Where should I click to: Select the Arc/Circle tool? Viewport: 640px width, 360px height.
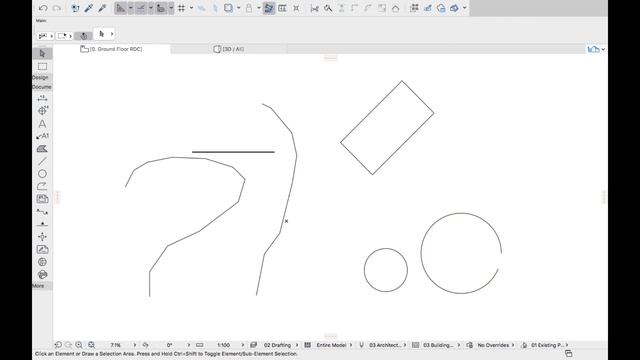point(42,174)
